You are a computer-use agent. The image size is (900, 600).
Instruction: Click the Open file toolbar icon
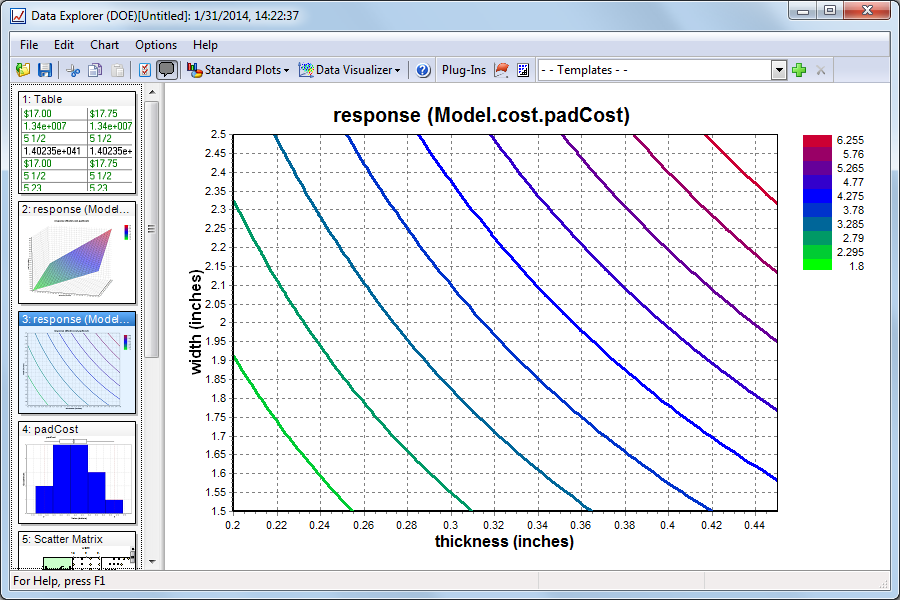[24, 70]
